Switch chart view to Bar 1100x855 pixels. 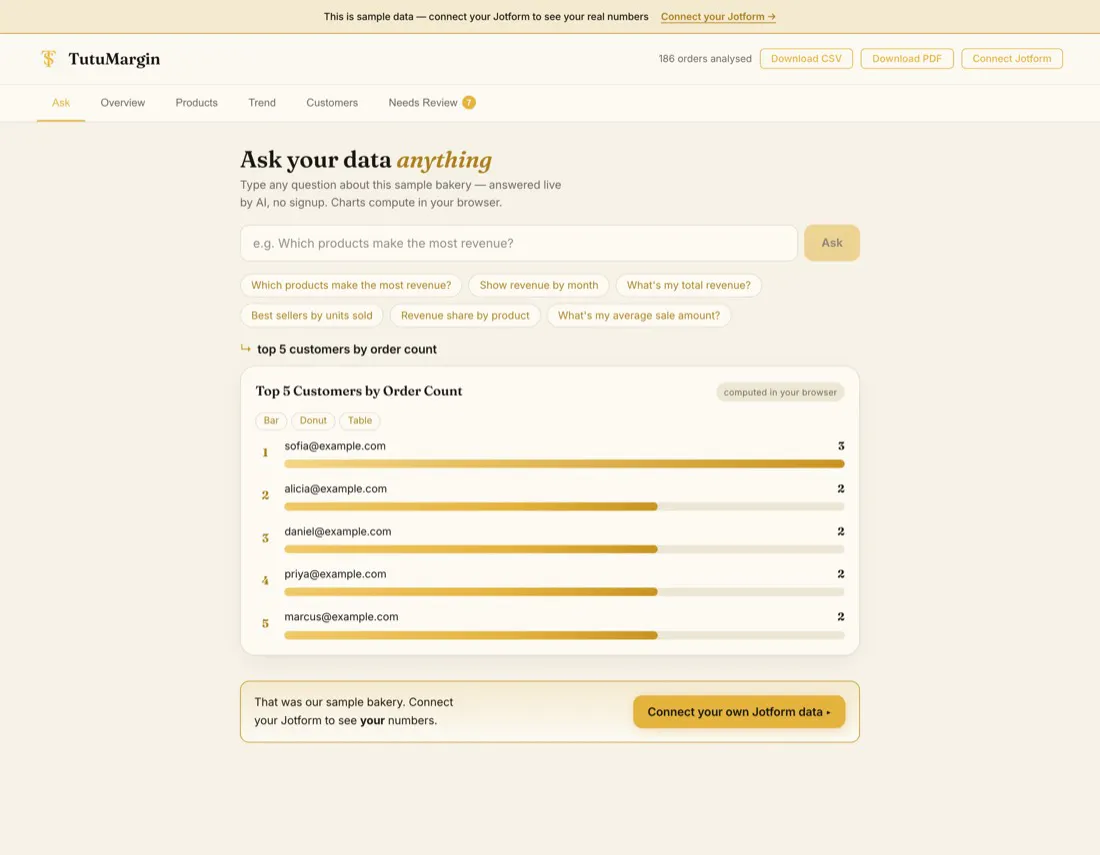(x=271, y=421)
